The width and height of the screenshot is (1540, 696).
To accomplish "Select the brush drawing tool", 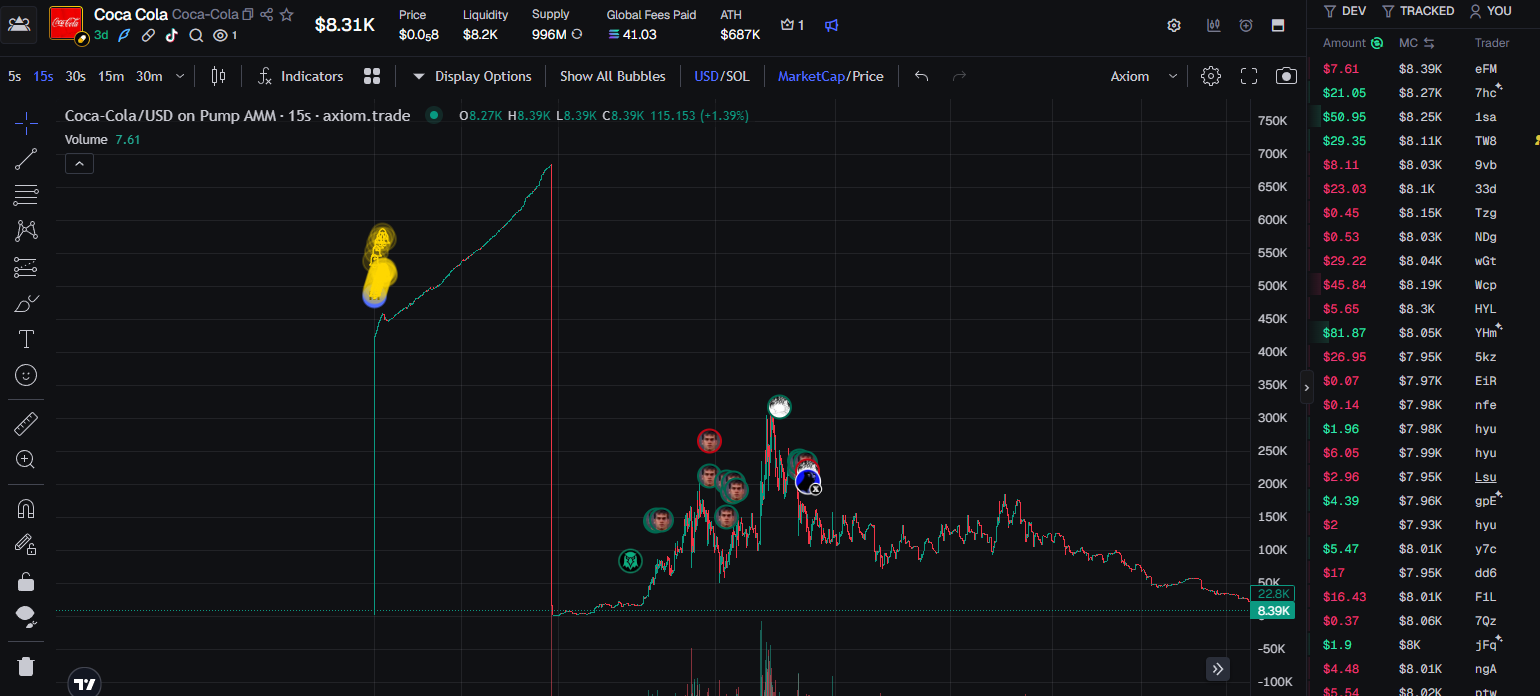I will point(26,303).
